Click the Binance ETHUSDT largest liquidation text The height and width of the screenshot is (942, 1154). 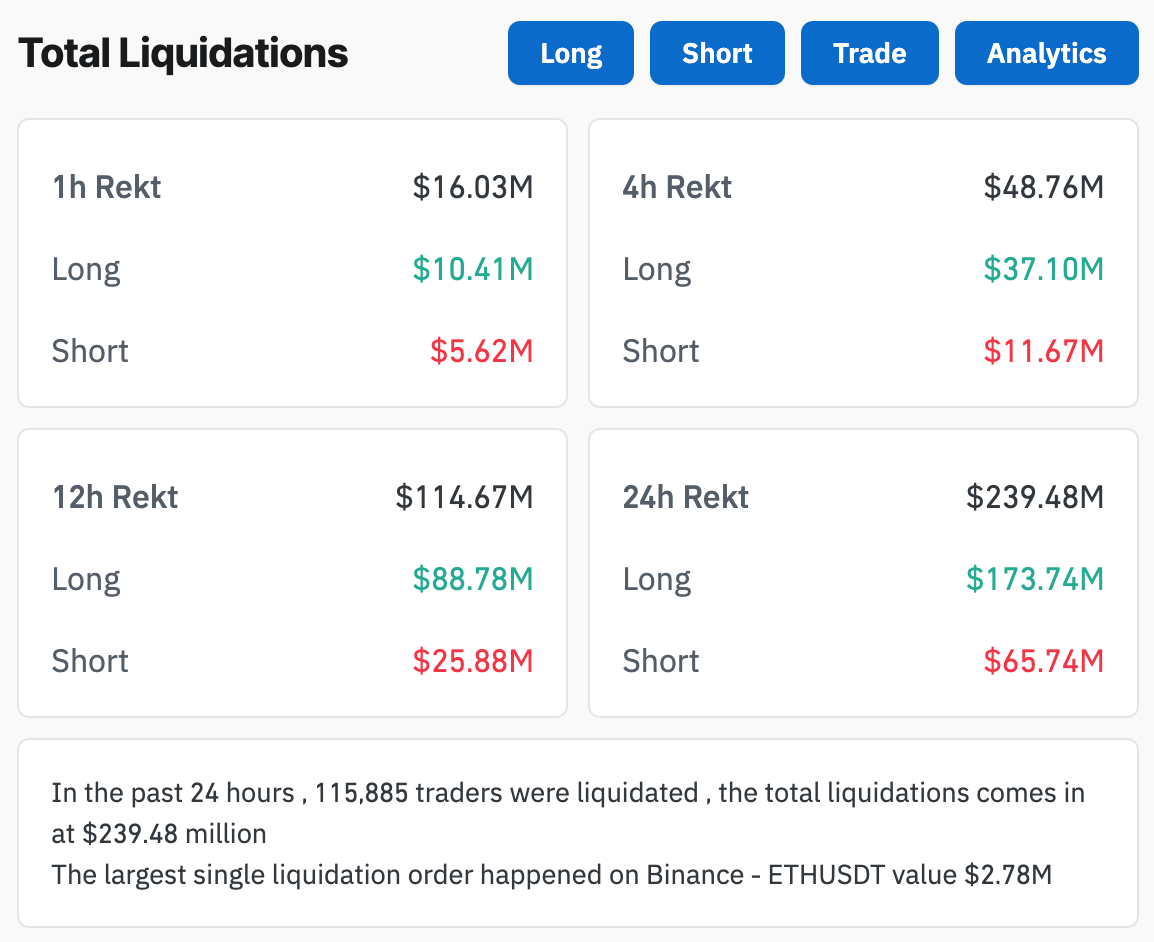tap(551, 875)
